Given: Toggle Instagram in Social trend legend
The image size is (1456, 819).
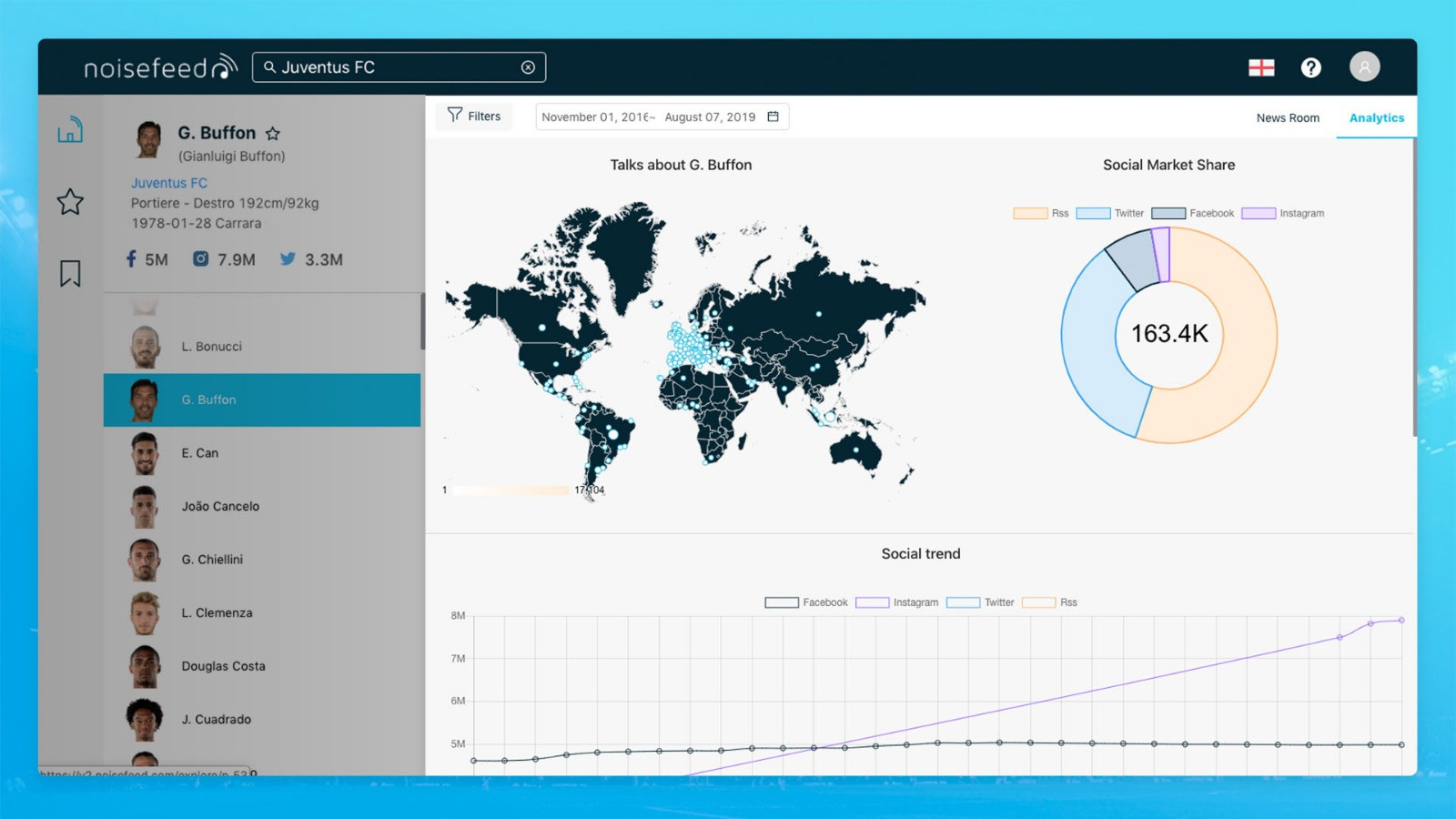Looking at the screenshot, I should click(x=897, y=602).
